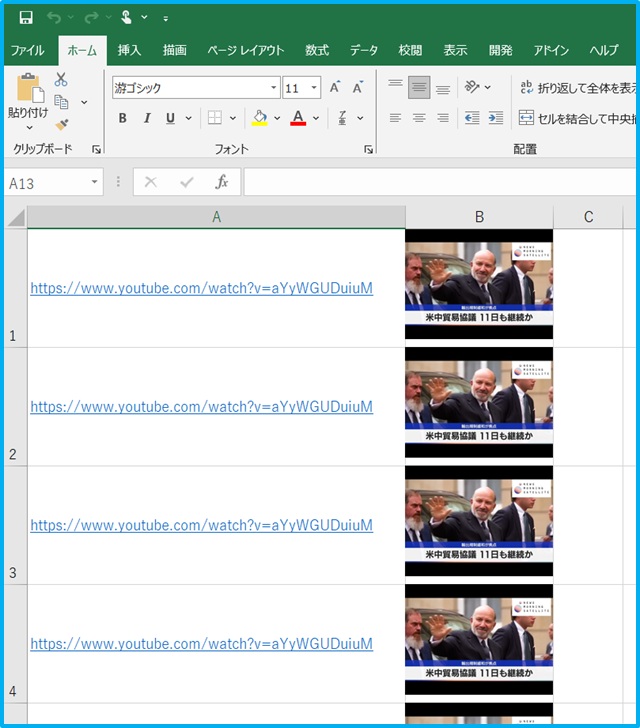
Task: Open the ファイル tab
Action: (x=28, y=50)
